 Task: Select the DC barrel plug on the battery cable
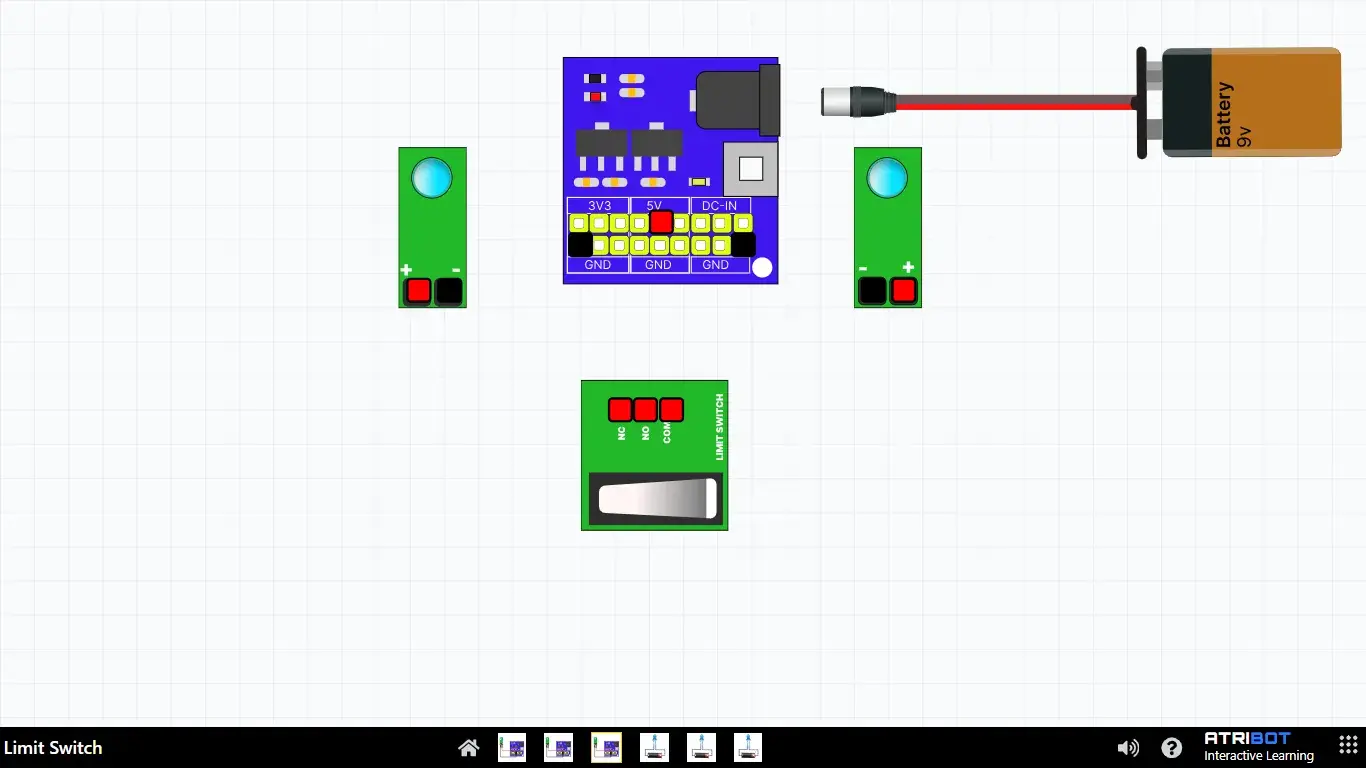coord(858,102)
